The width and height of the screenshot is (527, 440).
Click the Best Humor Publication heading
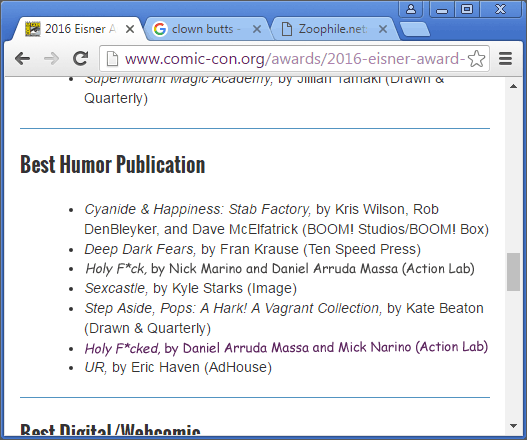click(113, 164)
